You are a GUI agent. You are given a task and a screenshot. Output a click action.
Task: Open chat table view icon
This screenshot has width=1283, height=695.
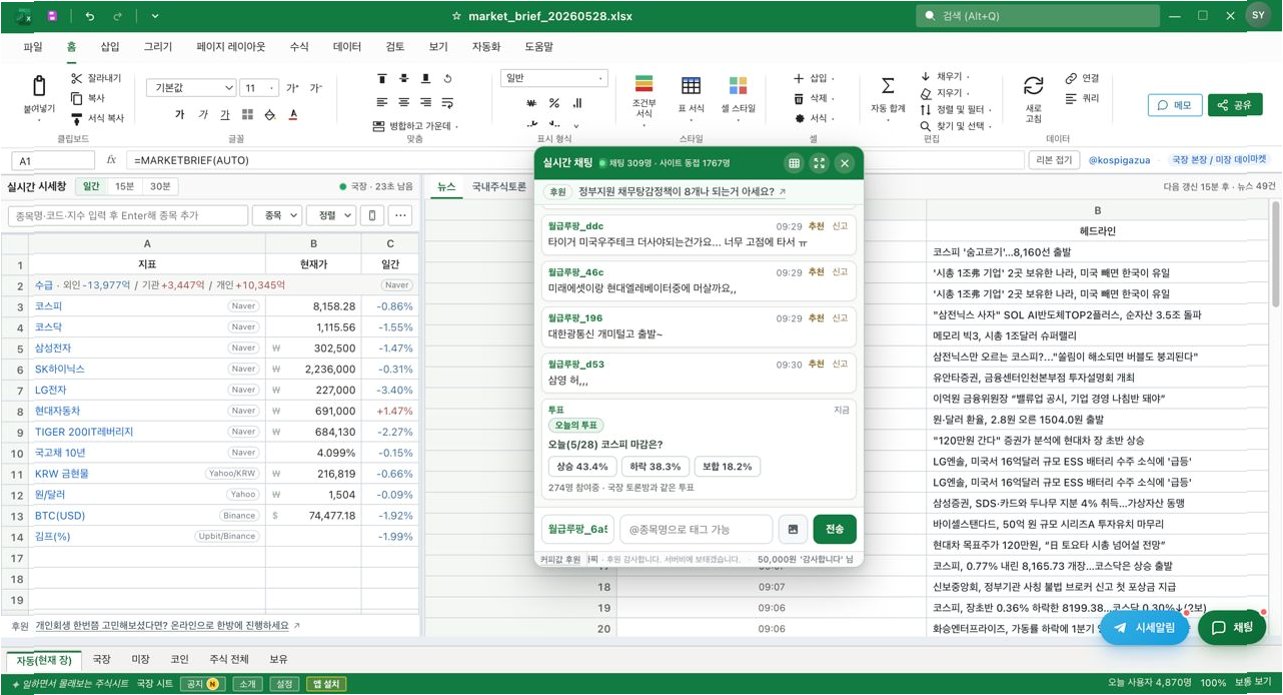794,163
